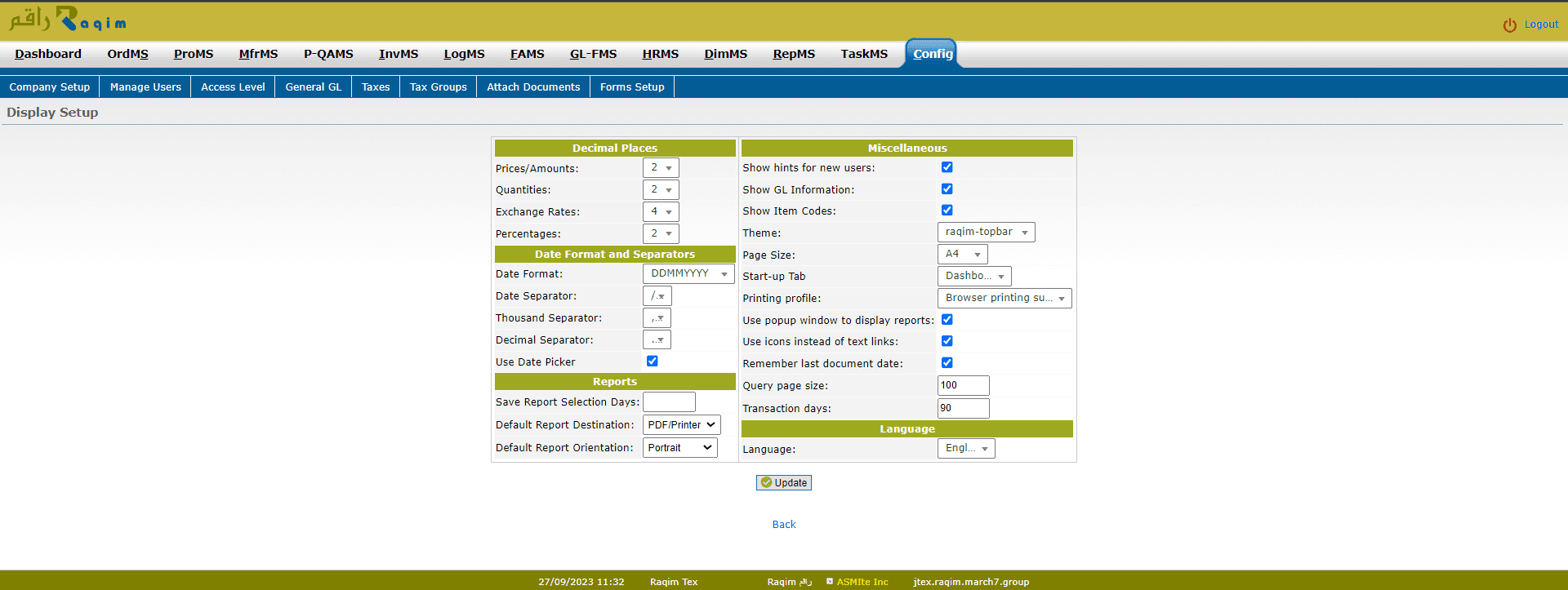Open Default Report Orientation dropdown
1568x590 pixels.
click(680, 448)
